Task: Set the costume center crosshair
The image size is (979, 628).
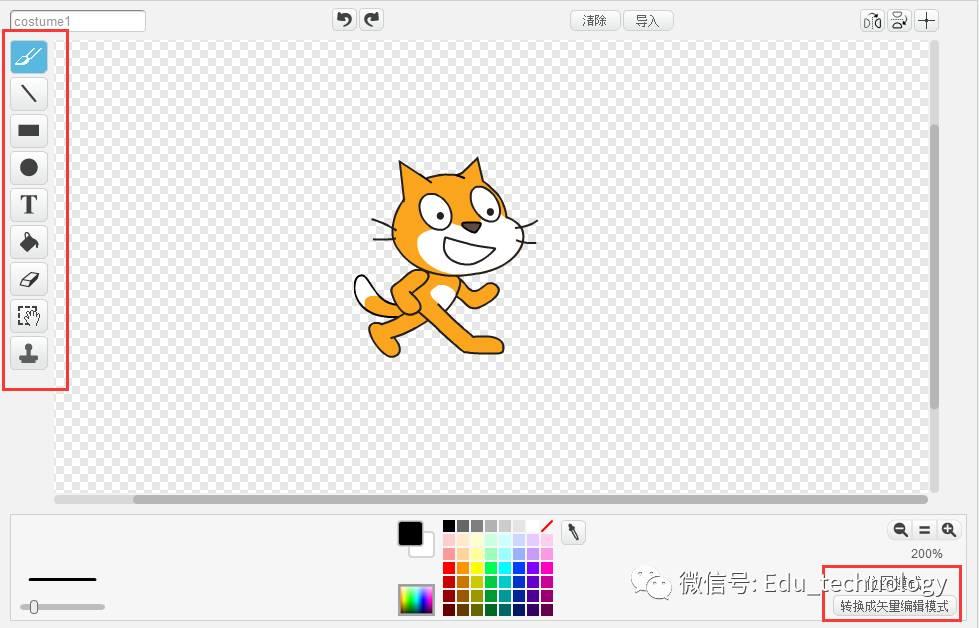Action: (927, 21)
